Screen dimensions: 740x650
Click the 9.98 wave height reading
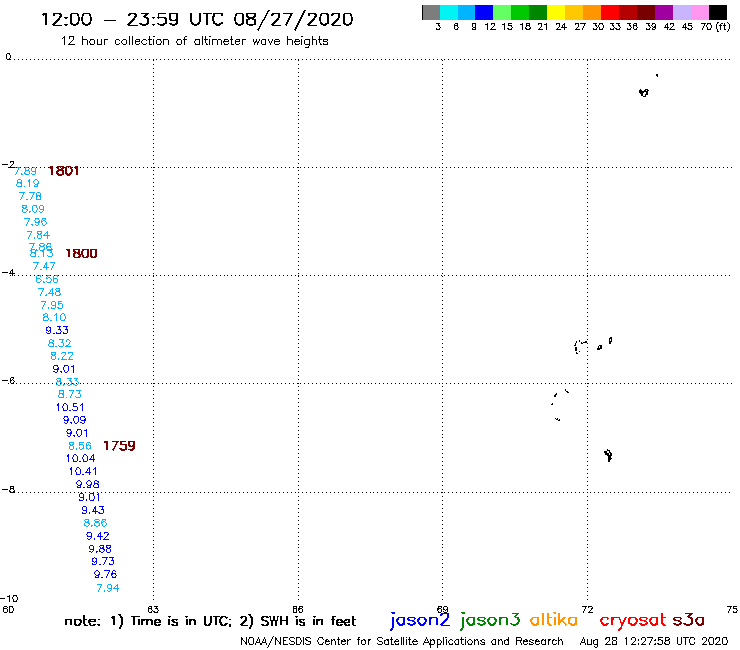(87, 484)
